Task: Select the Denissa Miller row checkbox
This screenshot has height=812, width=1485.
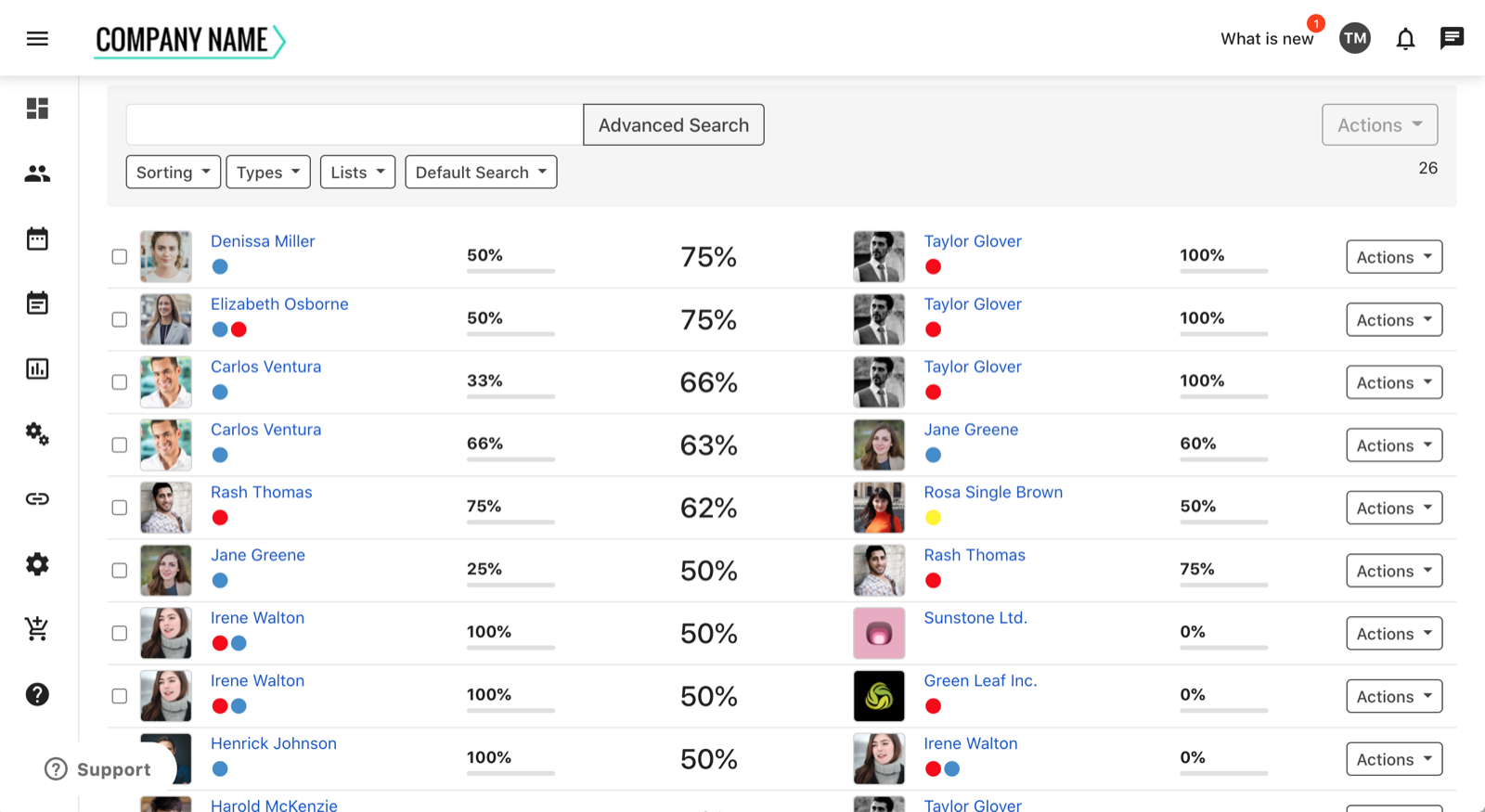Action: (x=120, y=257)
